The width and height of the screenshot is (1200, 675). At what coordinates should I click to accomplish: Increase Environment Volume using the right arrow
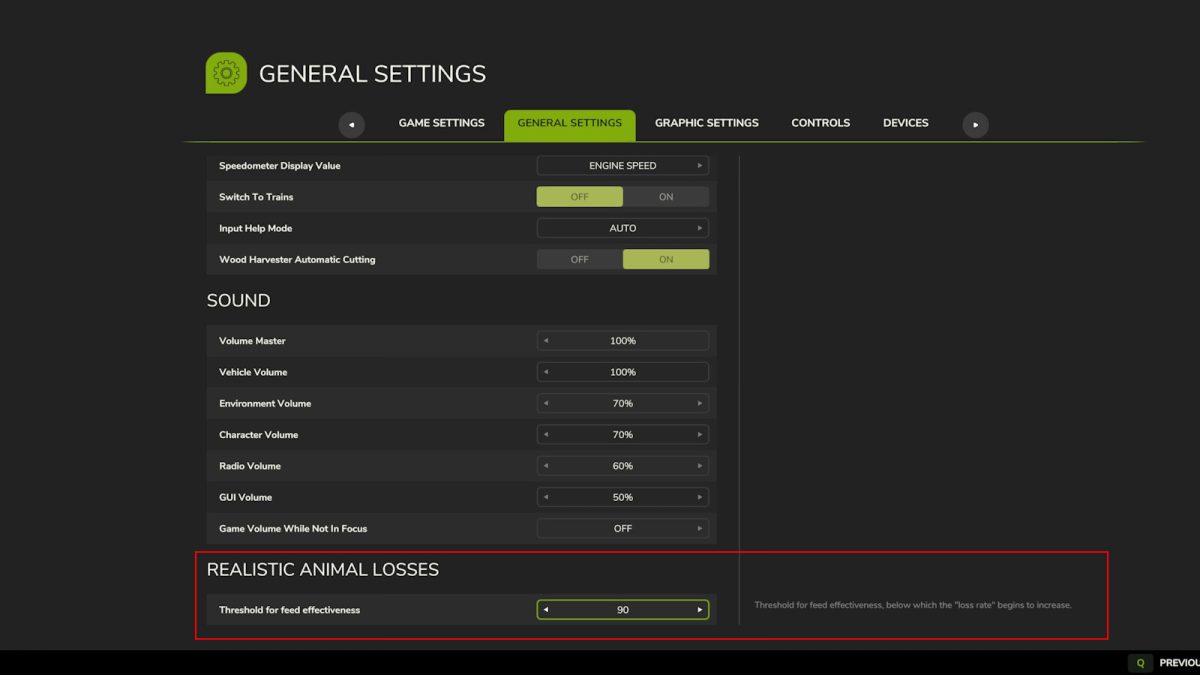coord(700,403)
